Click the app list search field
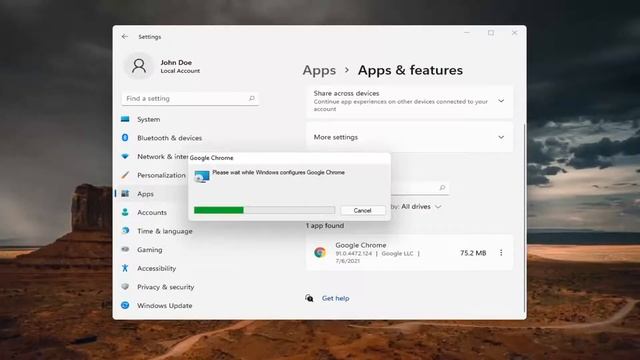This screenshot has width=640, height=360. pos(420,188)
